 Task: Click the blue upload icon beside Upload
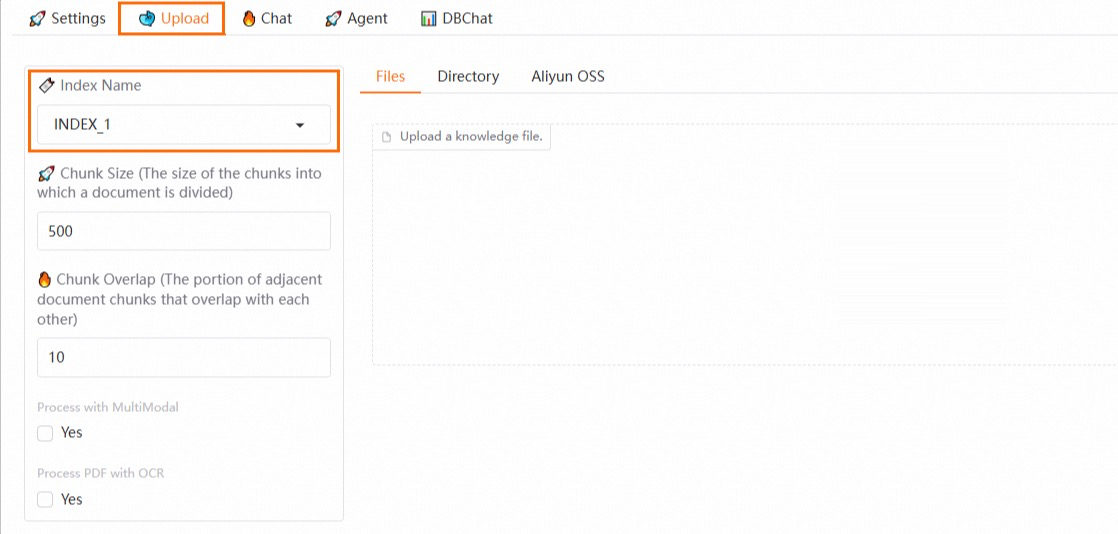coord(147,19)
